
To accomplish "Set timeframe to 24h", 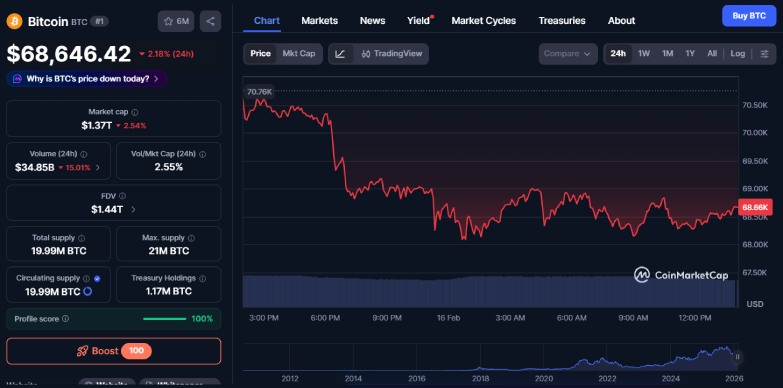I will 618,54.
